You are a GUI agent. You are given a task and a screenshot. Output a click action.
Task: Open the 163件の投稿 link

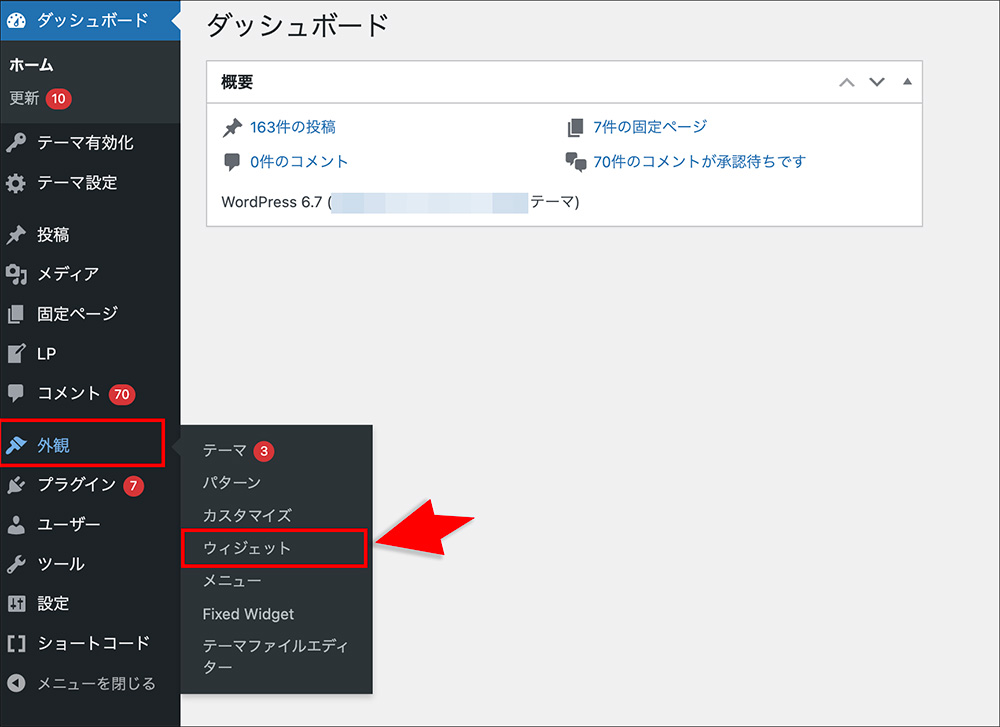click(x=292, y=127)
